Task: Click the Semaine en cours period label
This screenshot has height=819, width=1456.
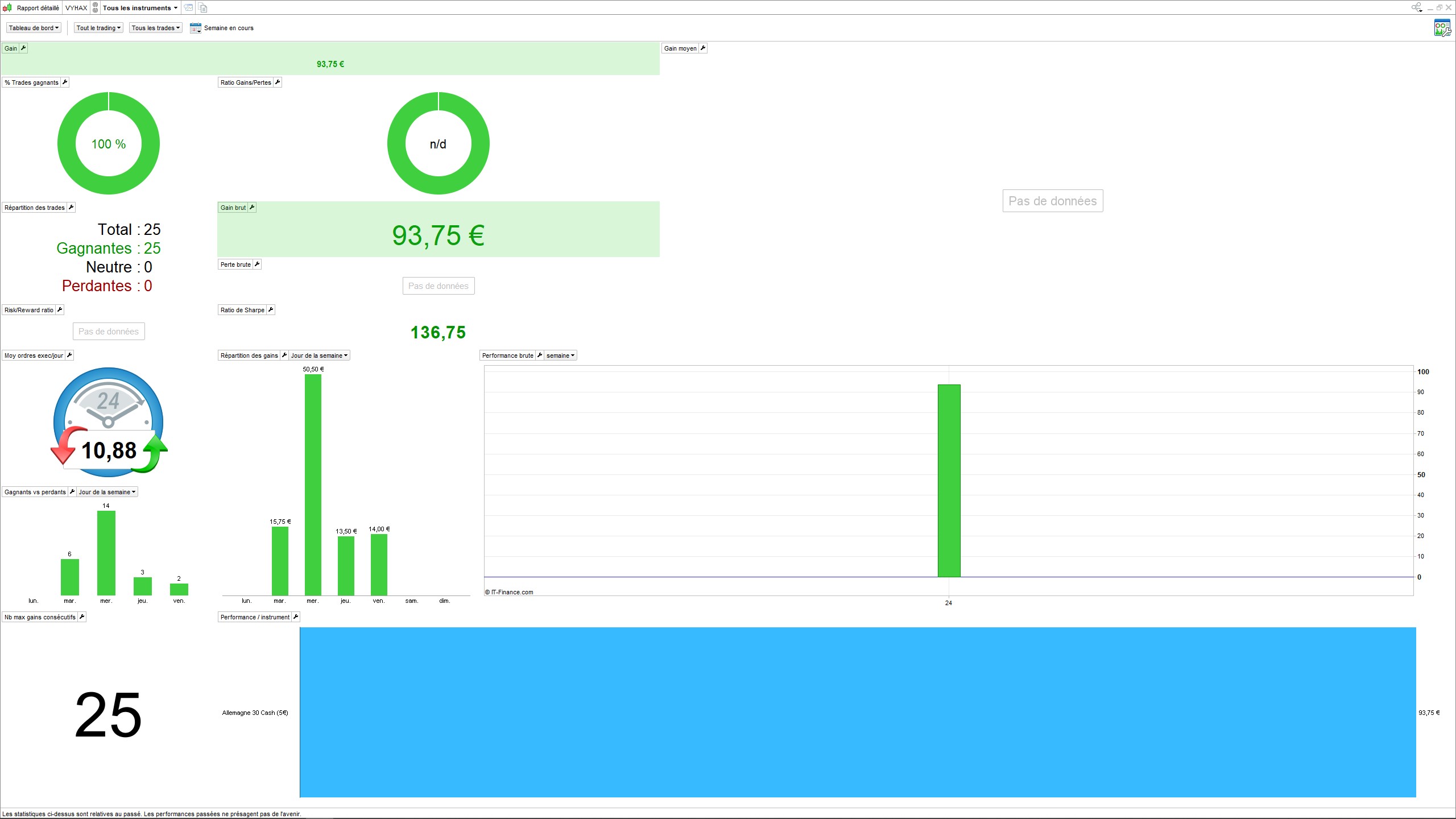Action: coord(229,28)
